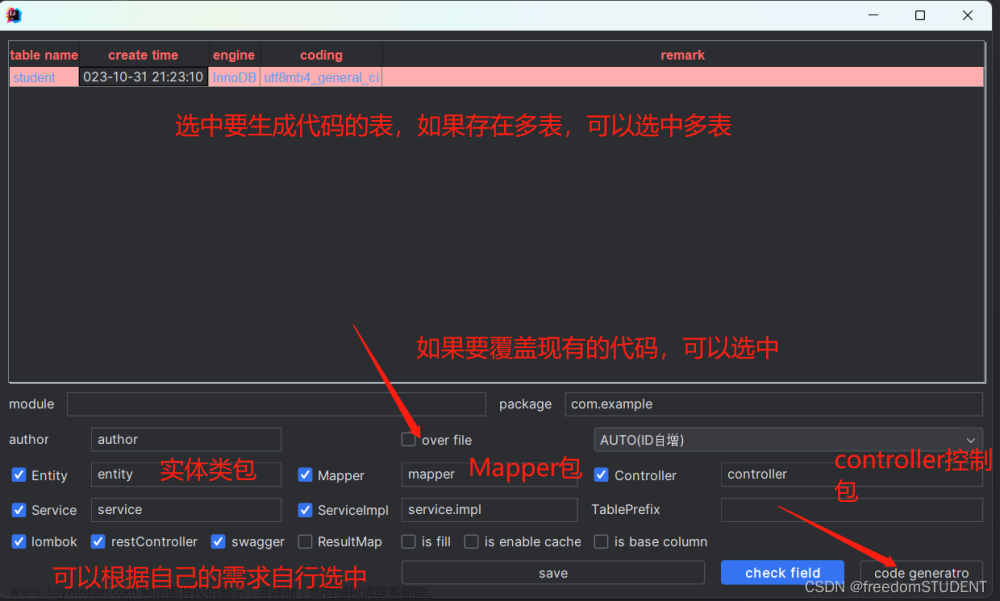
Task: Uncheck the swagger option
Action: pyautogui.click(x=218, y=542)
